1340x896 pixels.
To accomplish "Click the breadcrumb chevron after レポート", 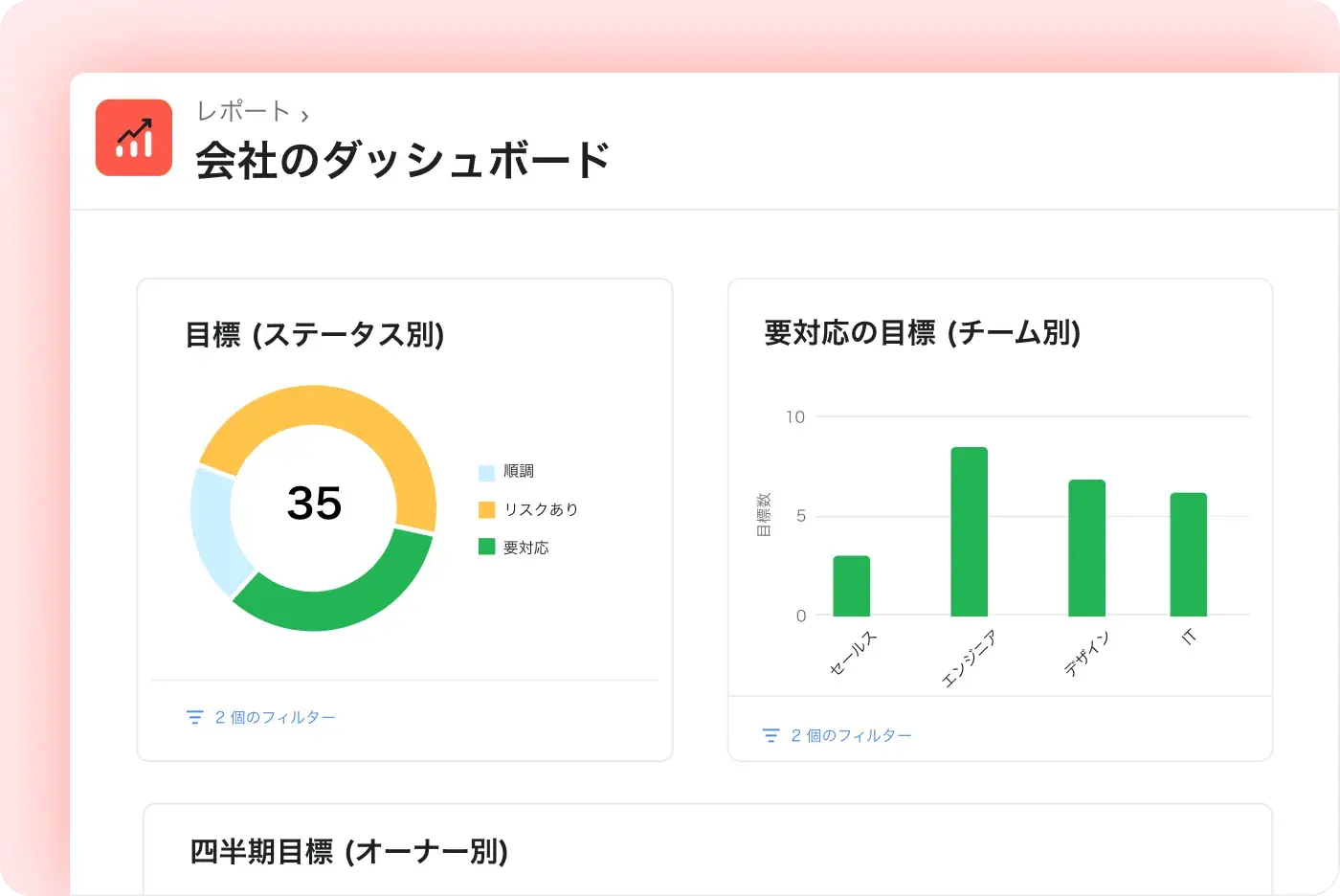I will 304,116.
